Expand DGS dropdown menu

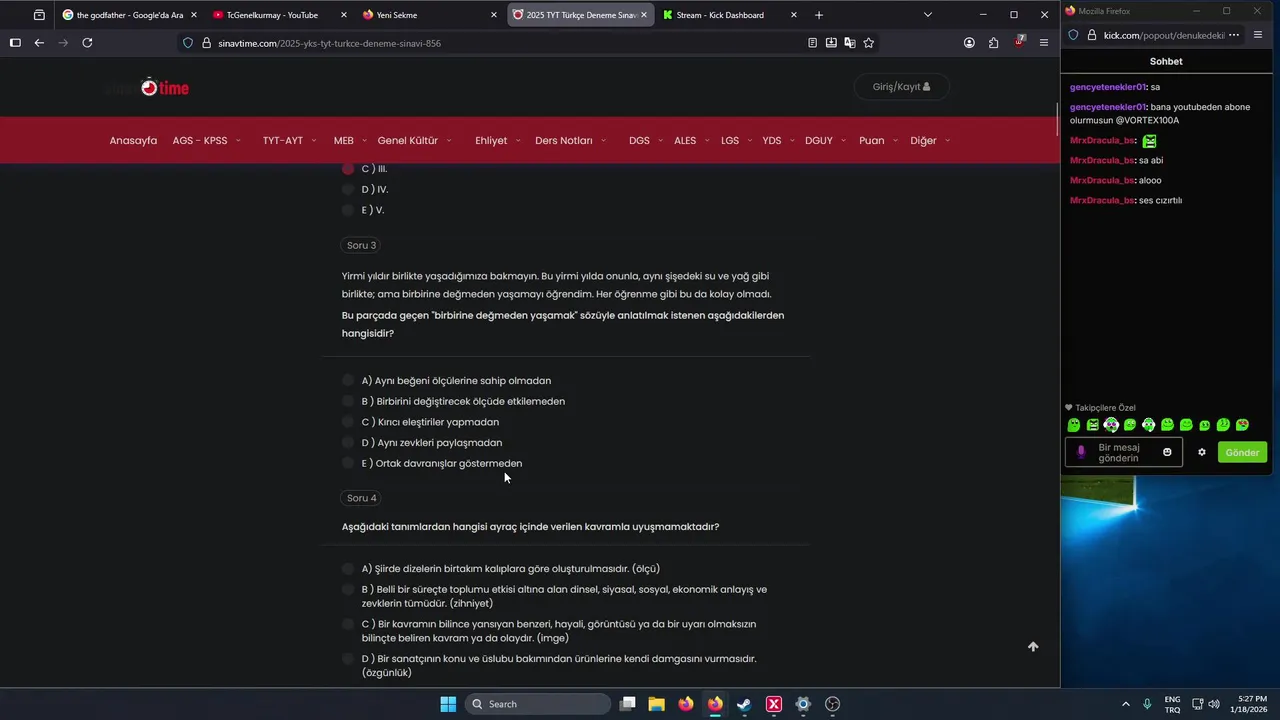pyautogui.click(x=645, y=141)
